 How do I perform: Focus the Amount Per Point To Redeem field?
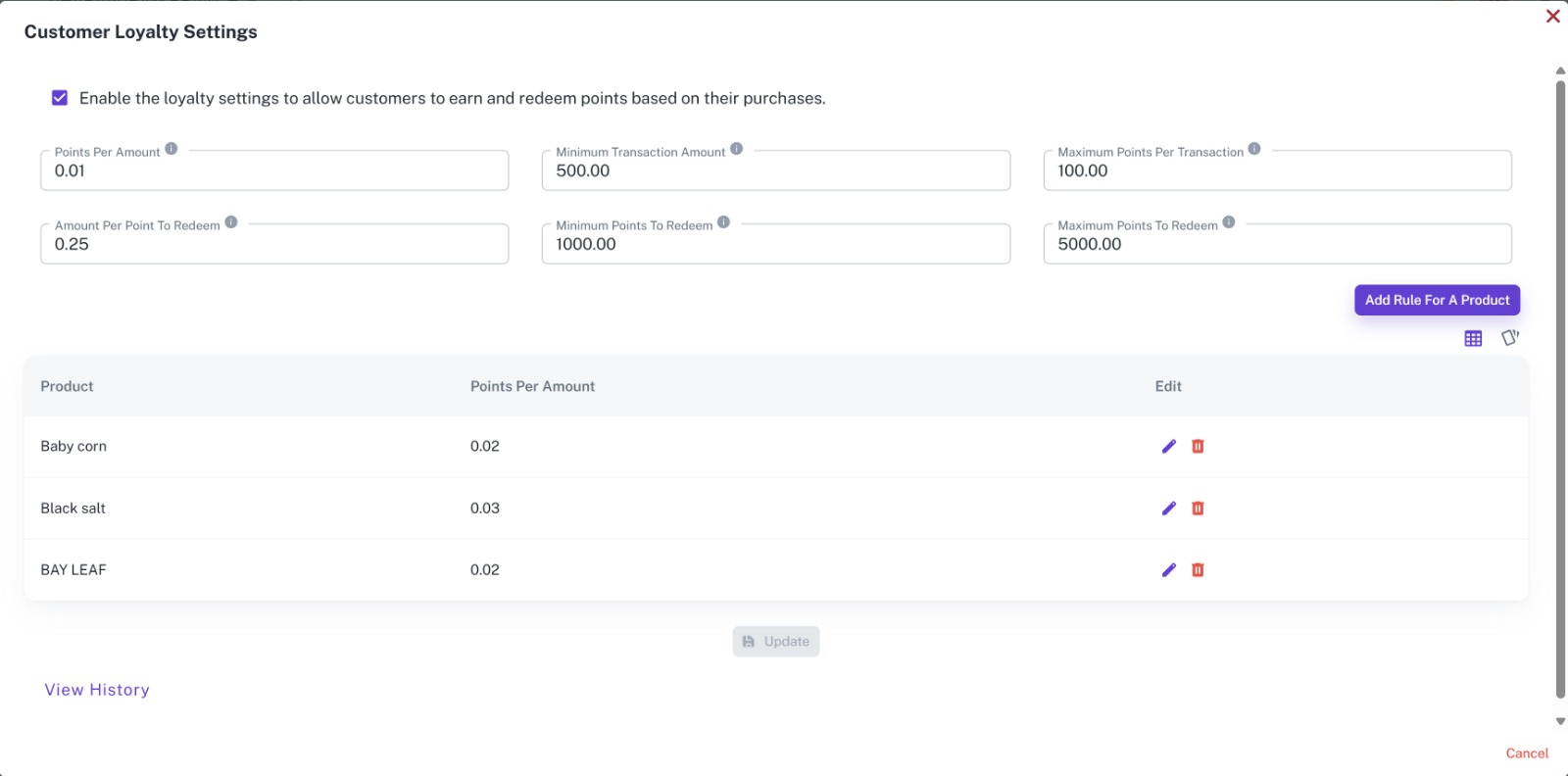[x=274, y=244]
